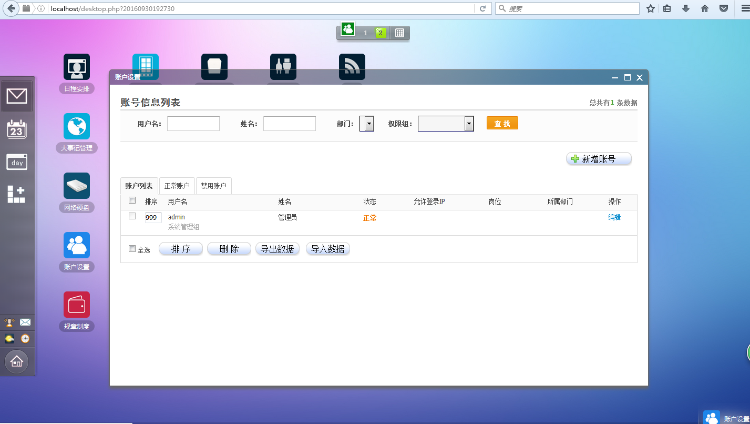Open the RSS feed desktop icon
This screenshot has height=424, width=750.
pyautogui.click(x=352, y=67)
